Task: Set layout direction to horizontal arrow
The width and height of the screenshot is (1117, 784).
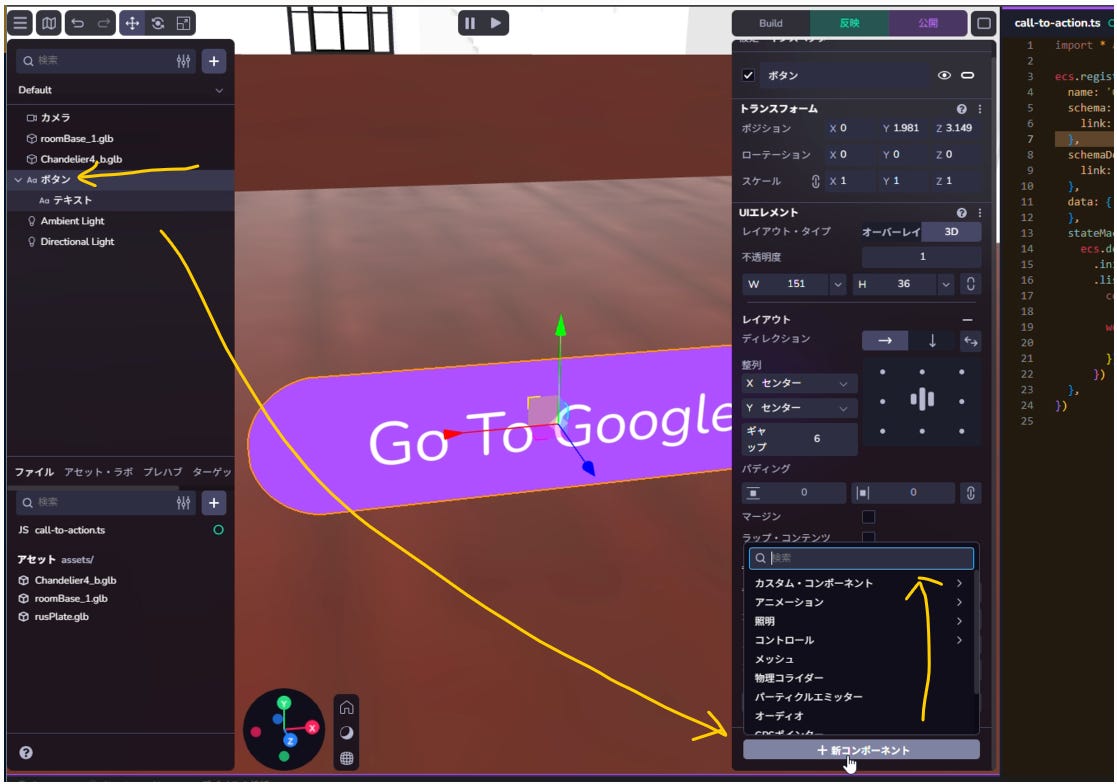Action: coord(885,341)
